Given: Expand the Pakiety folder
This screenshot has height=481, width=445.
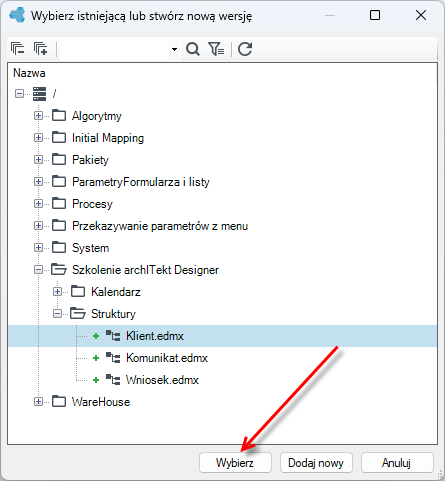Looking at the screenshot, I should [38, 160].
